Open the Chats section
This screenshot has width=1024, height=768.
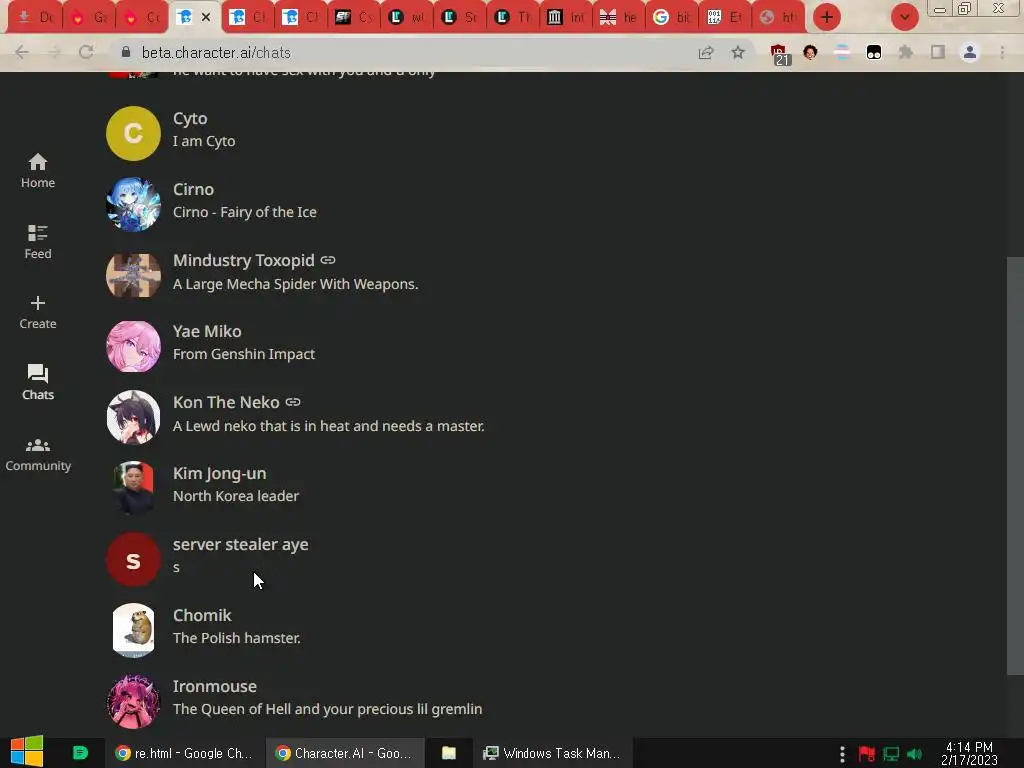point(38,382)
